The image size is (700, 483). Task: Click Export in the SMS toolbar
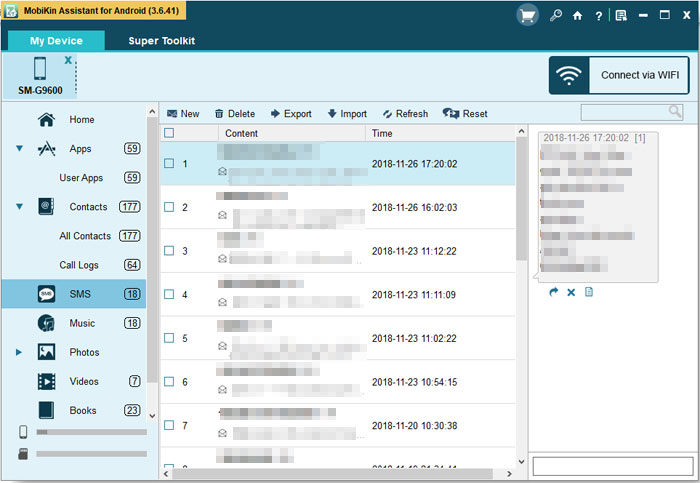coord(291,114)
